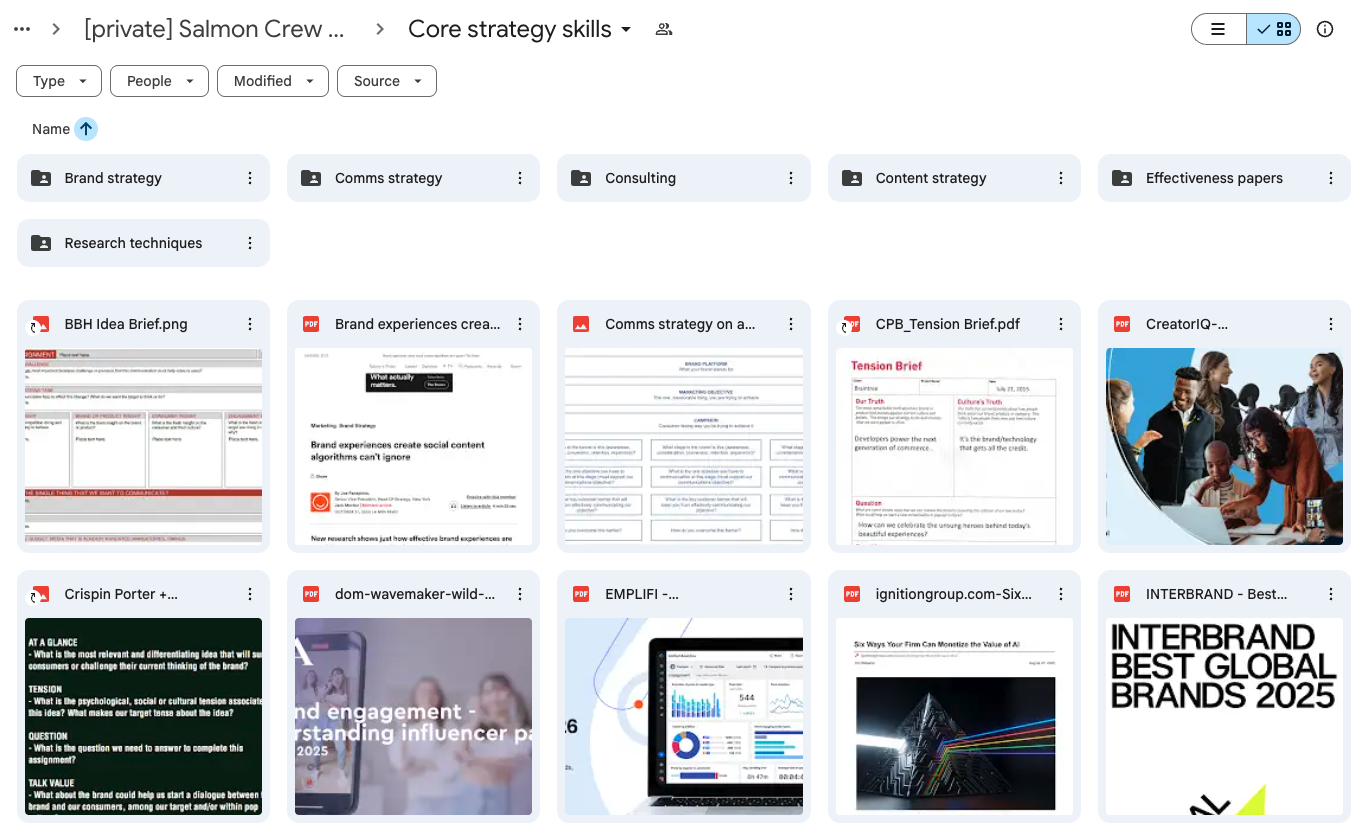Select the CPB Tension Brief thumbnail
This screenshot has height=832, width=1357.
(954, 446)
